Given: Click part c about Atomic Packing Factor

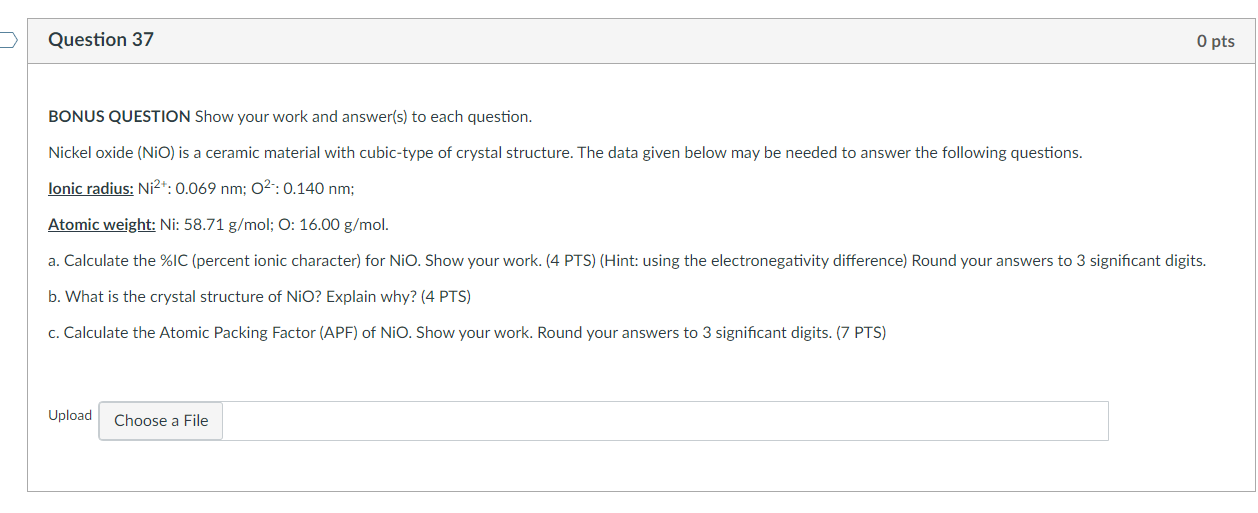Looking at the screenshot, I should [x=467, y=333].
